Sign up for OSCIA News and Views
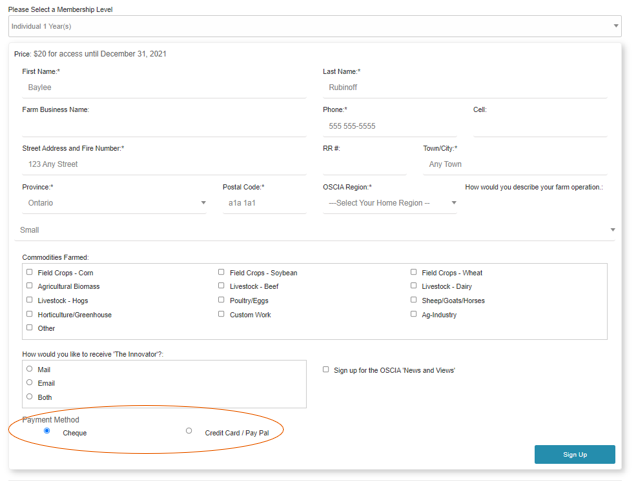636x481 pixels. click(326, 369)
